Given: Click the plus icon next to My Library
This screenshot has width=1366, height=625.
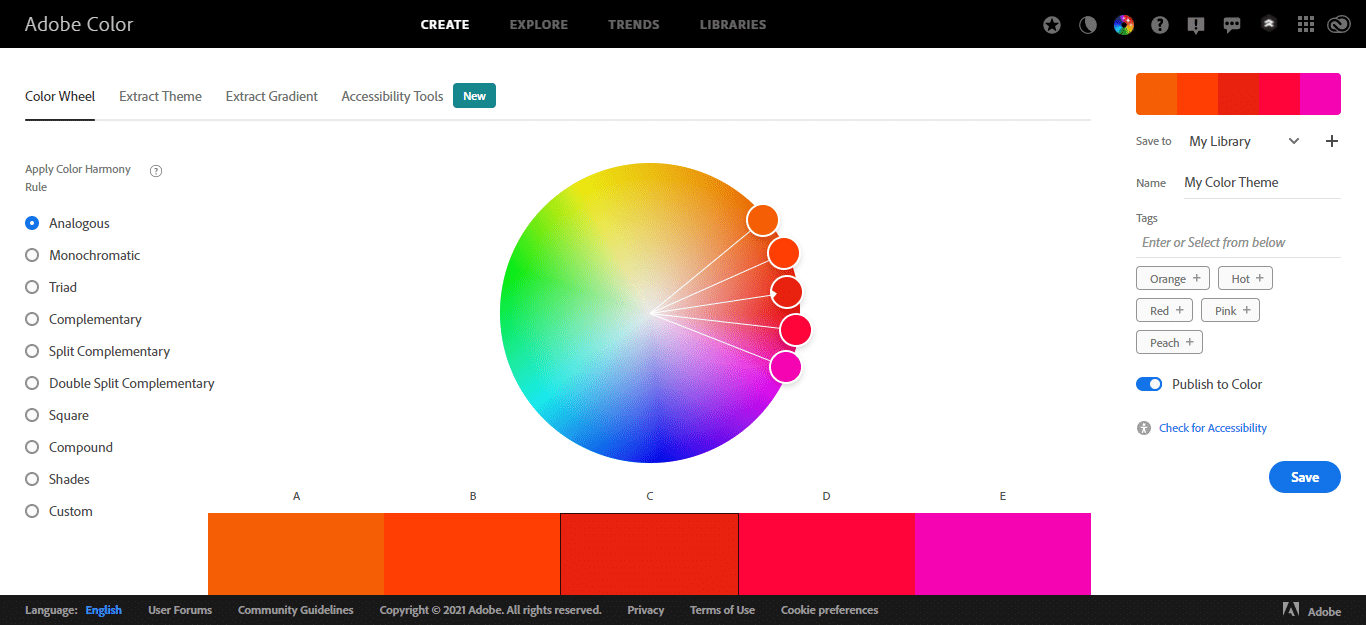Looking at the screenshot, I should point(1331,141).
